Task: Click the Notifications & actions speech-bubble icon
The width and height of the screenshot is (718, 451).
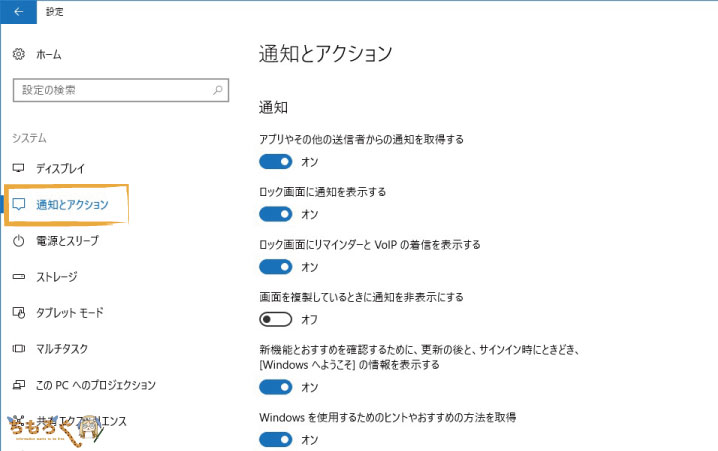Action: (19, 204)
